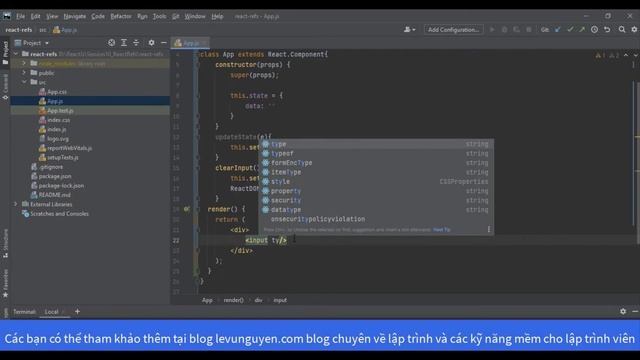Open Search Everywhere magnifier icon
The image size is (640, 360).
click(622, 30)
